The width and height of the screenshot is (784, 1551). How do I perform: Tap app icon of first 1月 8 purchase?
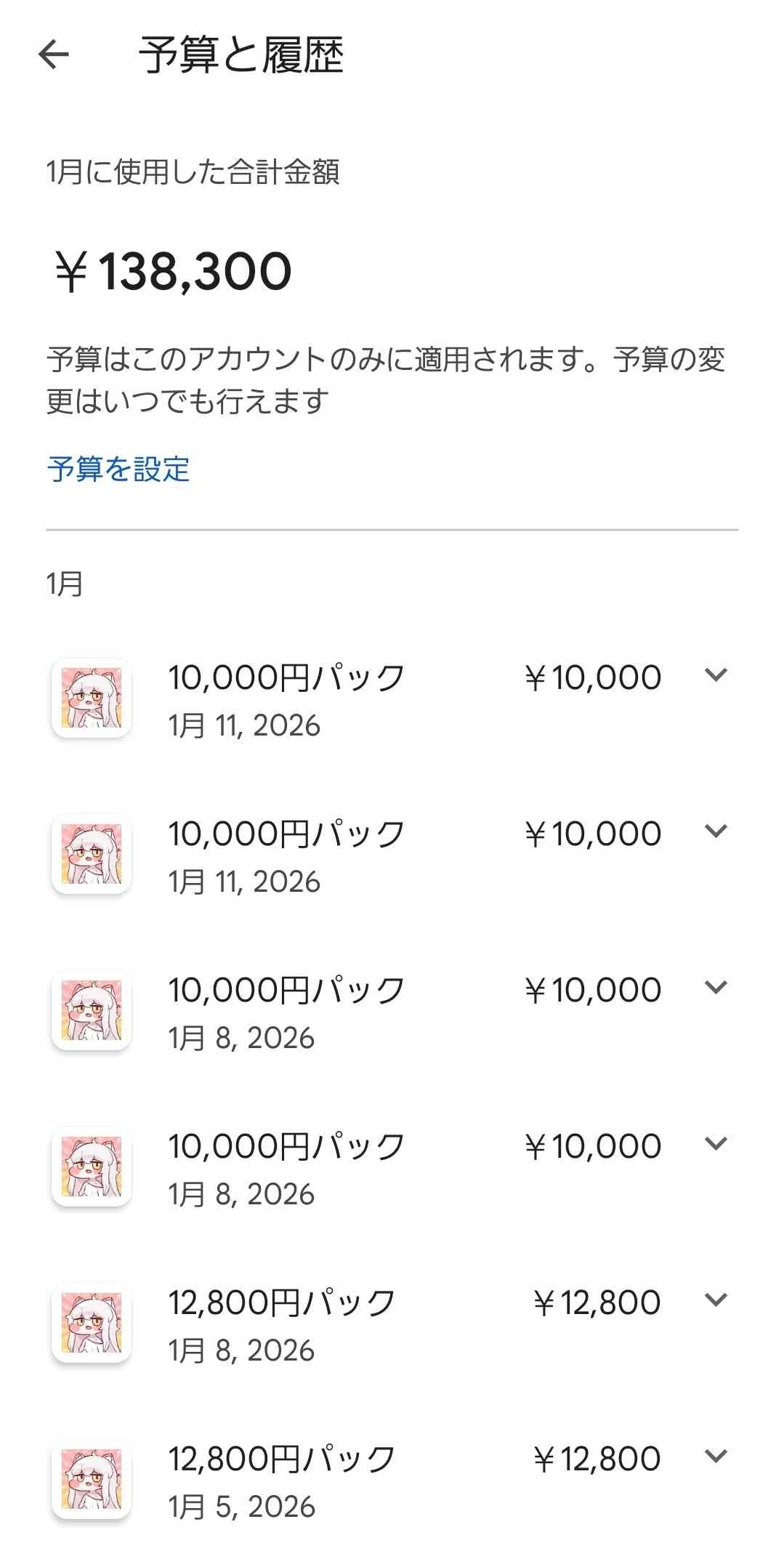coord(92,1010)
